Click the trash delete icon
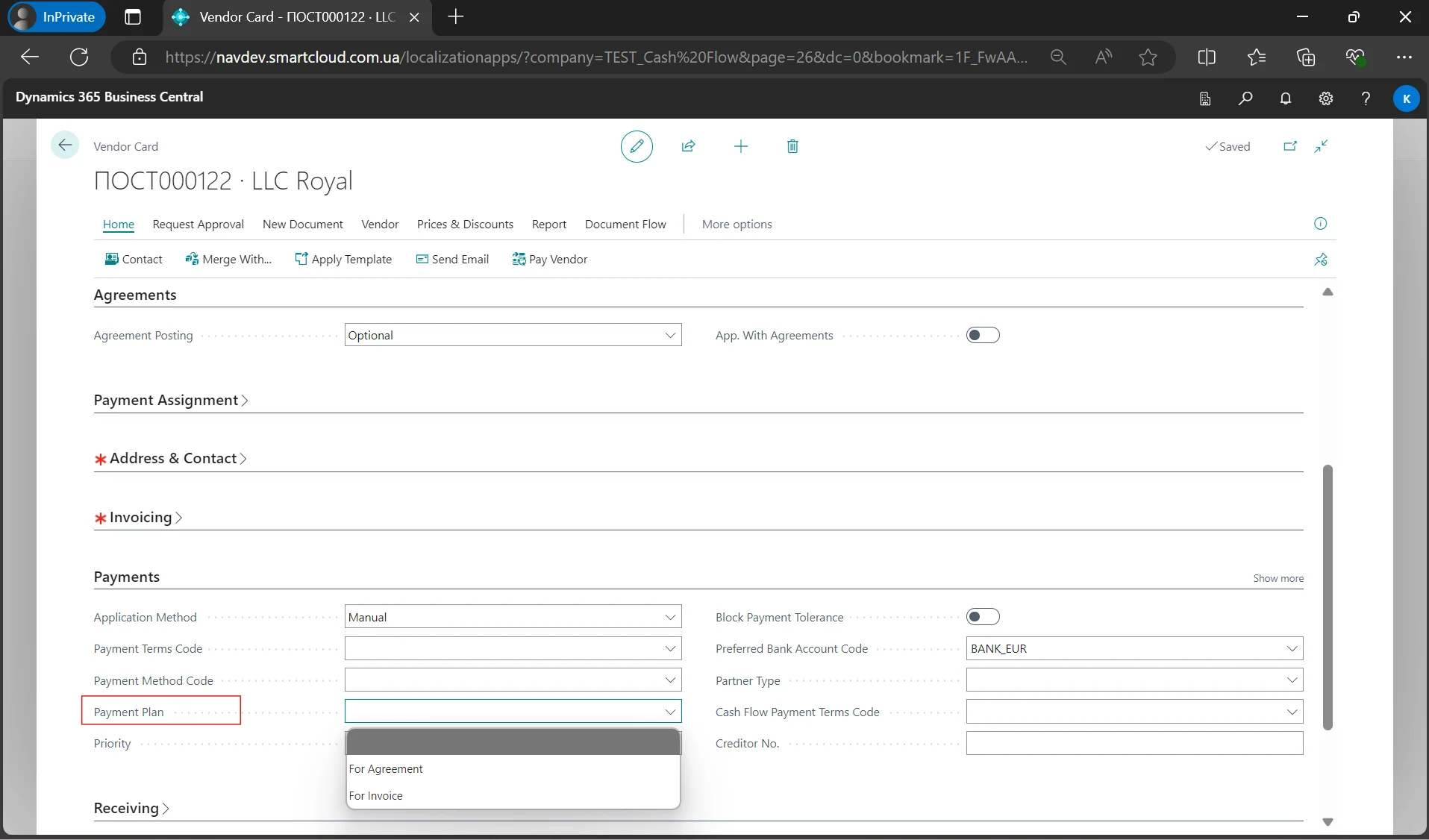The height and width of the screenshot is (840, 1429). point(792,146)
